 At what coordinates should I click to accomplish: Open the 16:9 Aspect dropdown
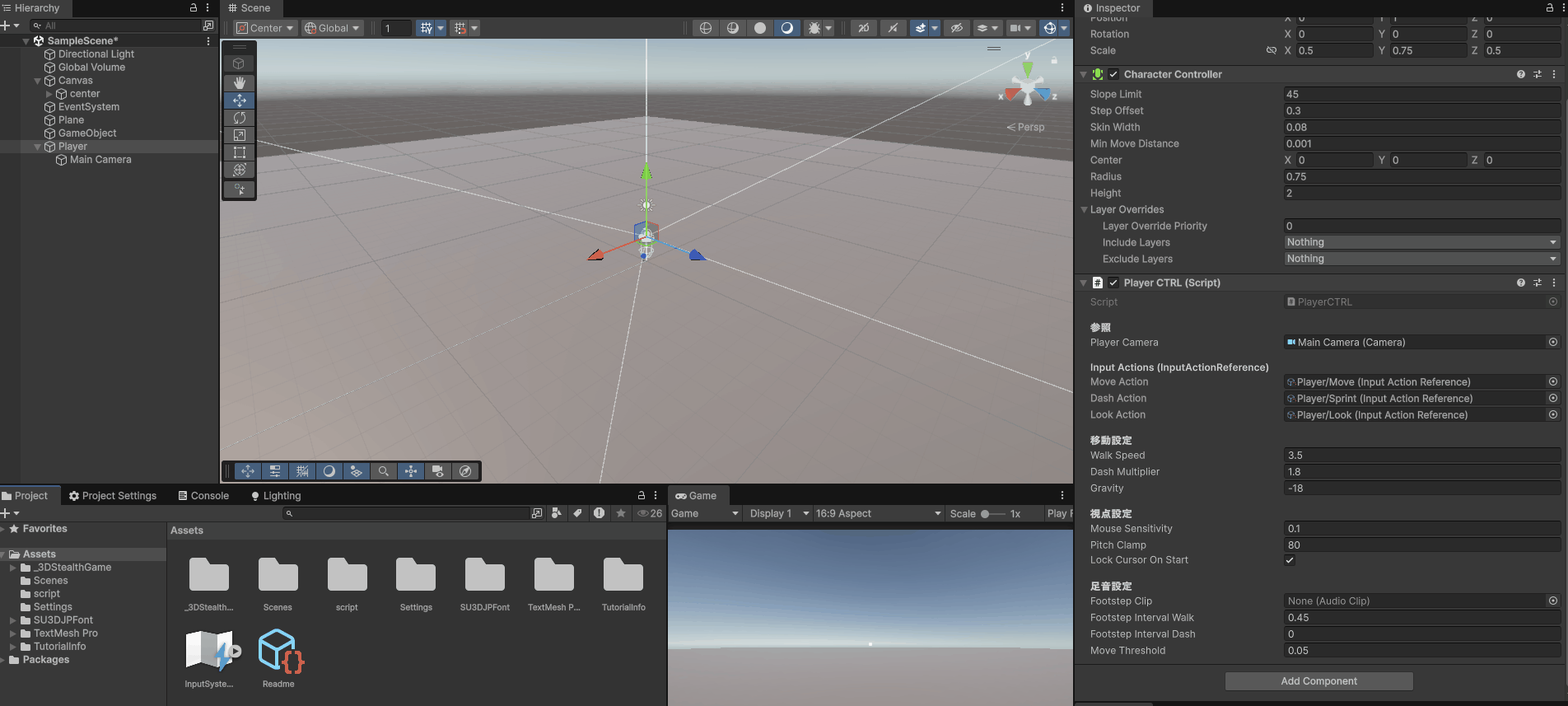tap(878, 513)
